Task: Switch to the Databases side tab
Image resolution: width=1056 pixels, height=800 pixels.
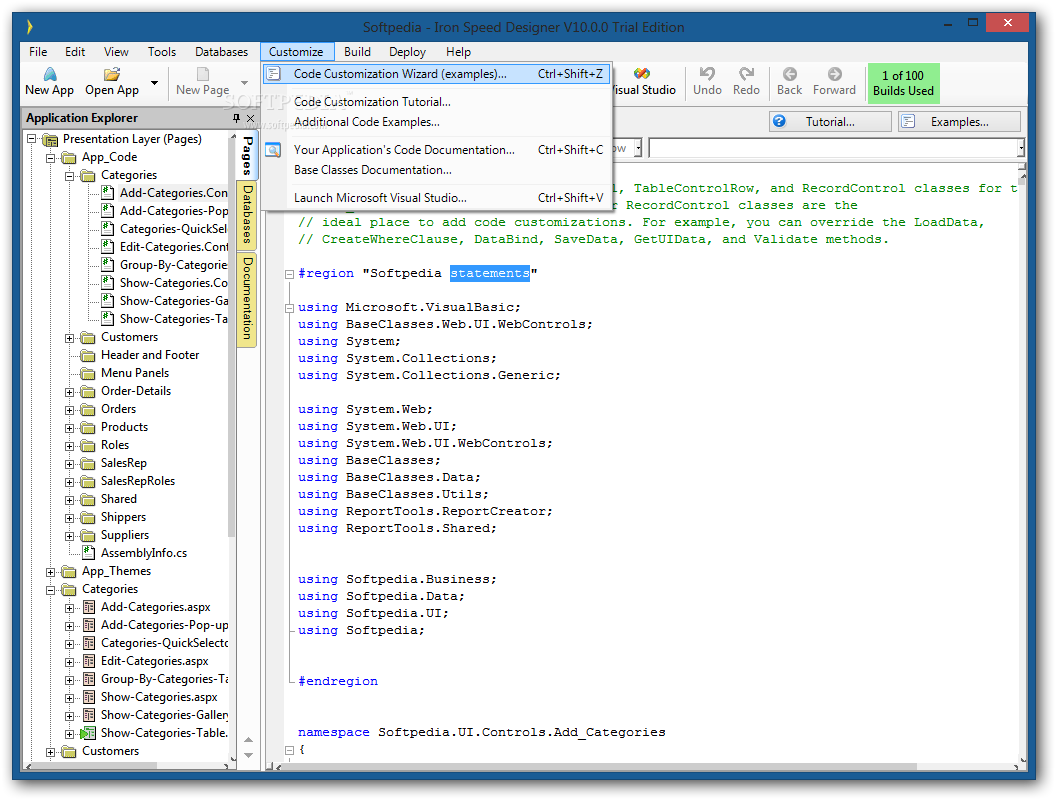Action: [x=247, y=214]
